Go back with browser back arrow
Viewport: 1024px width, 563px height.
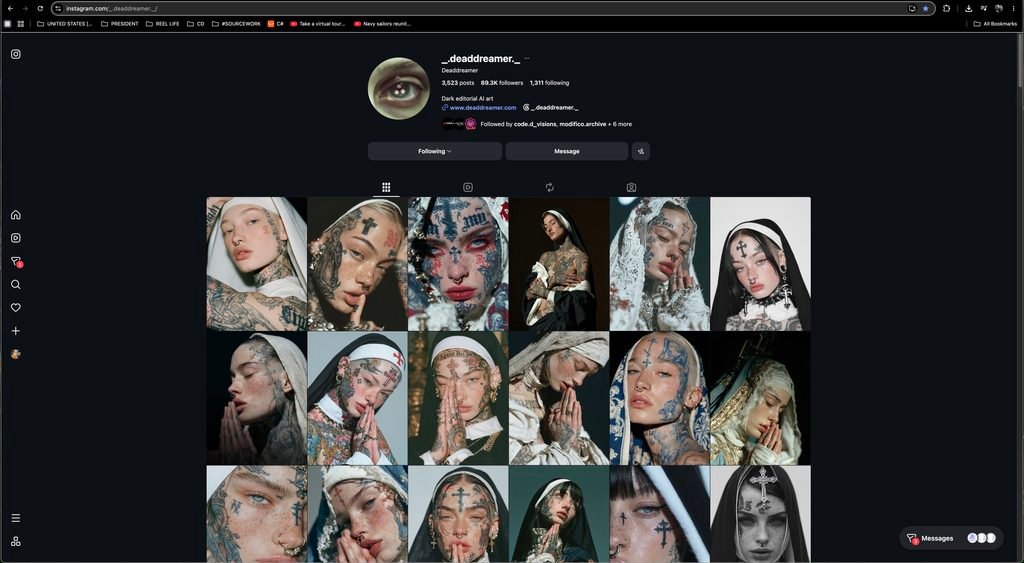click(10, 8)
